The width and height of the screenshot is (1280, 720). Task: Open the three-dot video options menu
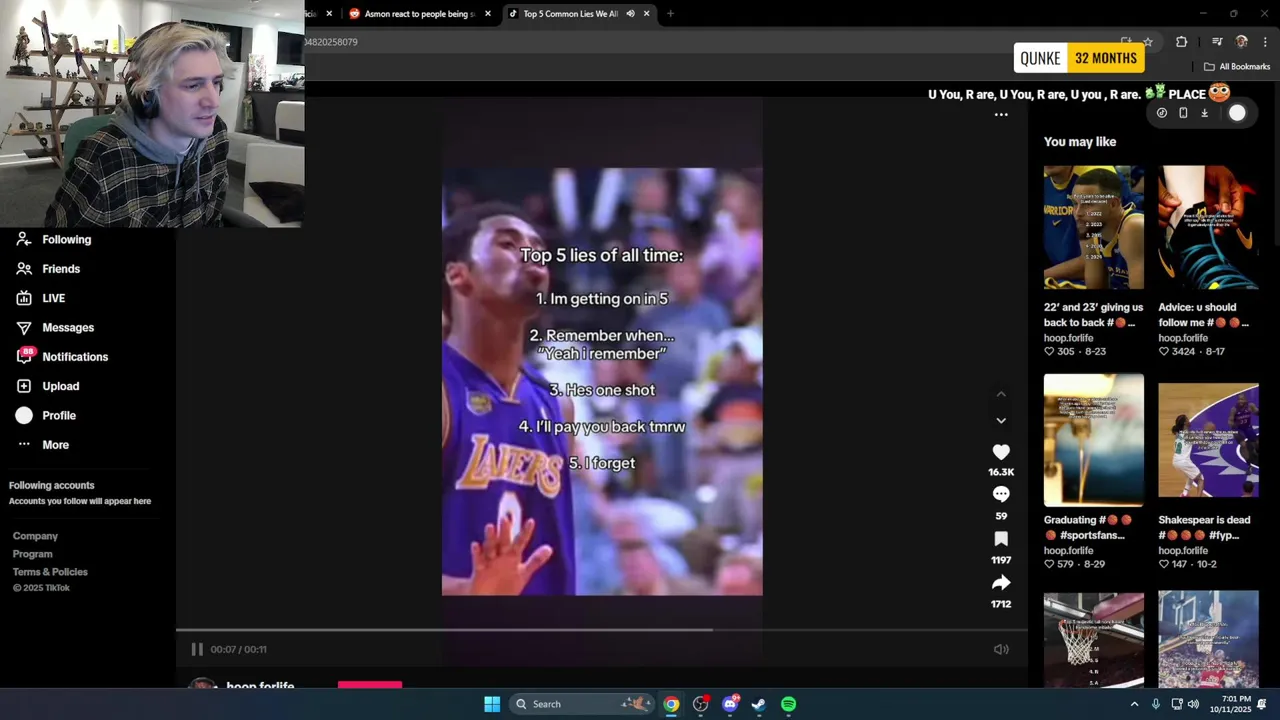1001,115
